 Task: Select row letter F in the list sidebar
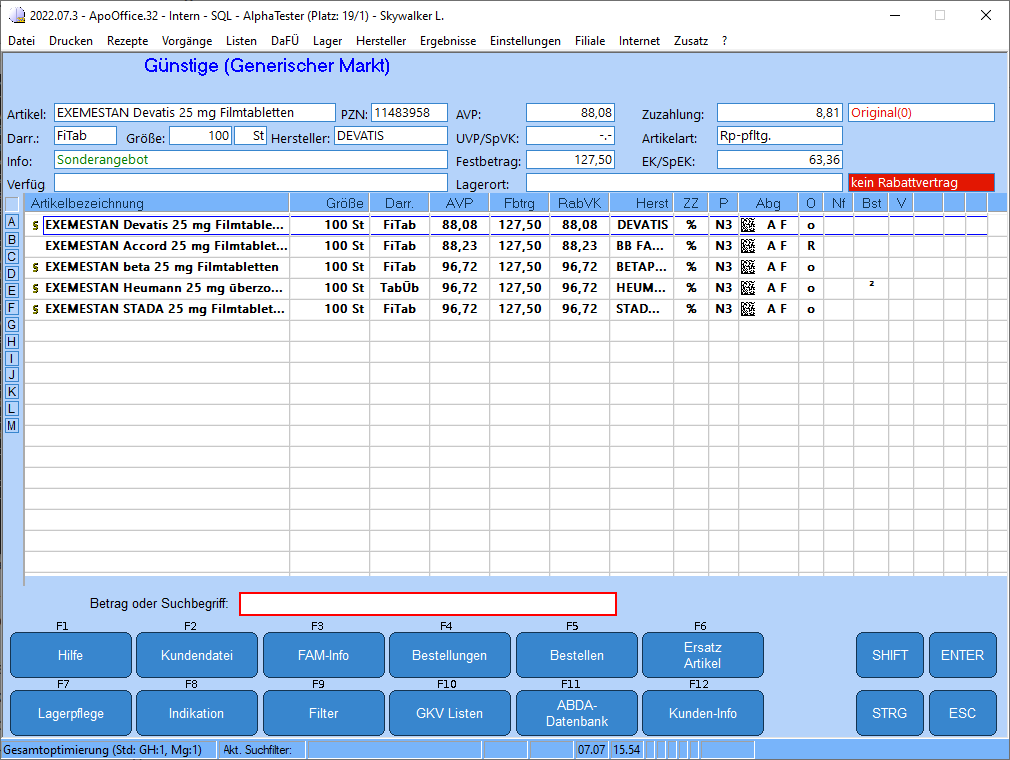(x=12, y=307)
